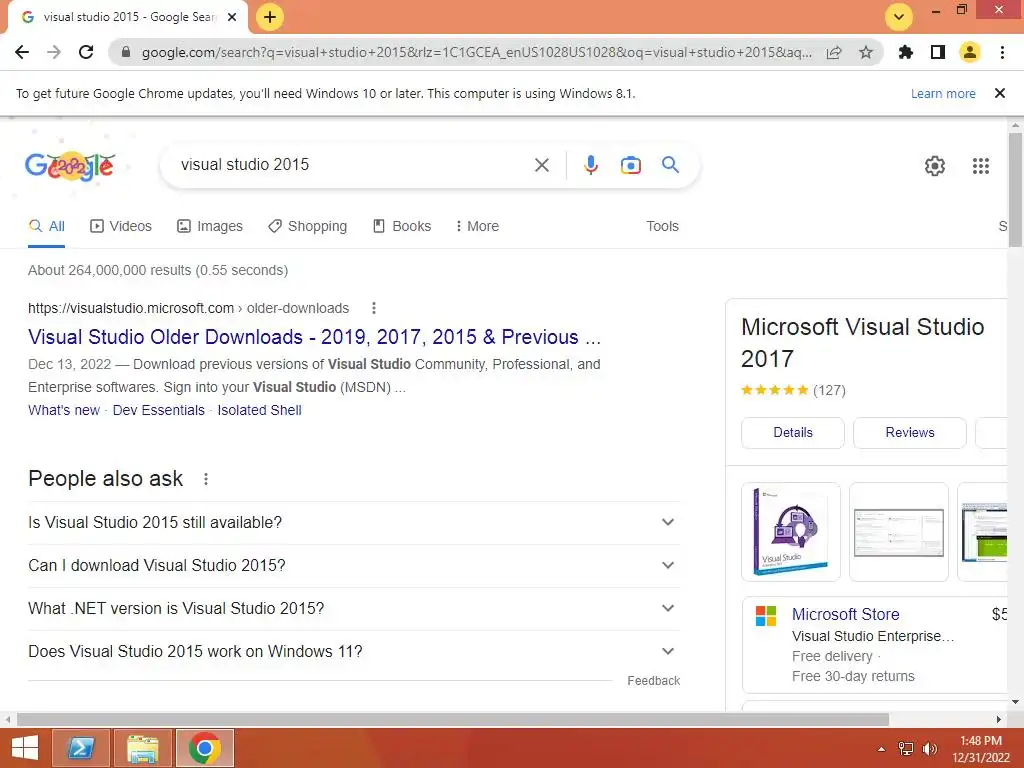Screen dimensions: 1024x768
Task: Click the address bar URL
Action: click(477, 52)
